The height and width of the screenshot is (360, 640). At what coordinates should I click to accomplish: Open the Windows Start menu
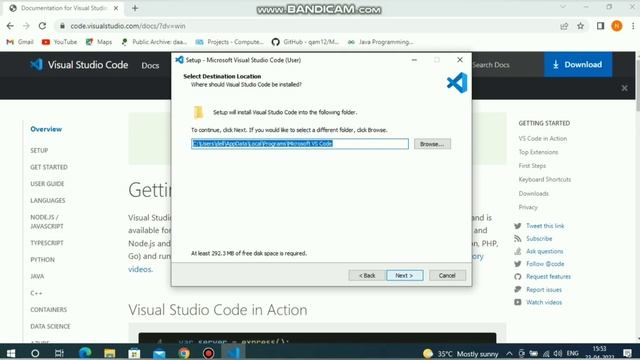pos(11,353)
